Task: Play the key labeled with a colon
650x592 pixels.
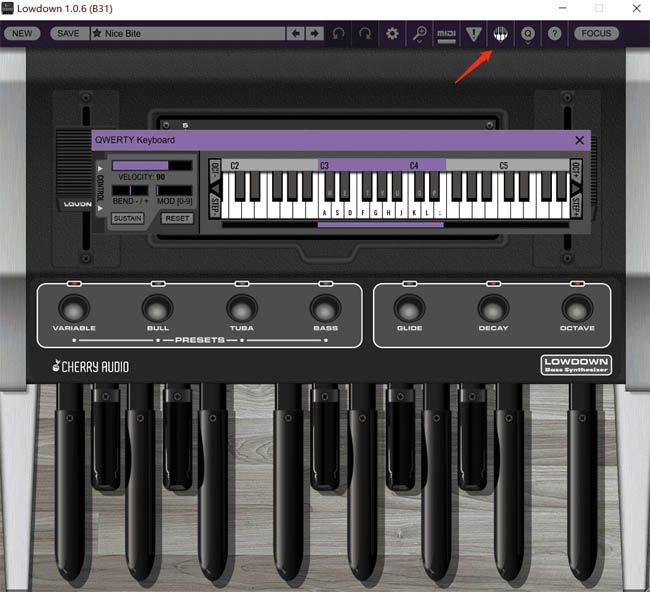Action: point(440,212)
